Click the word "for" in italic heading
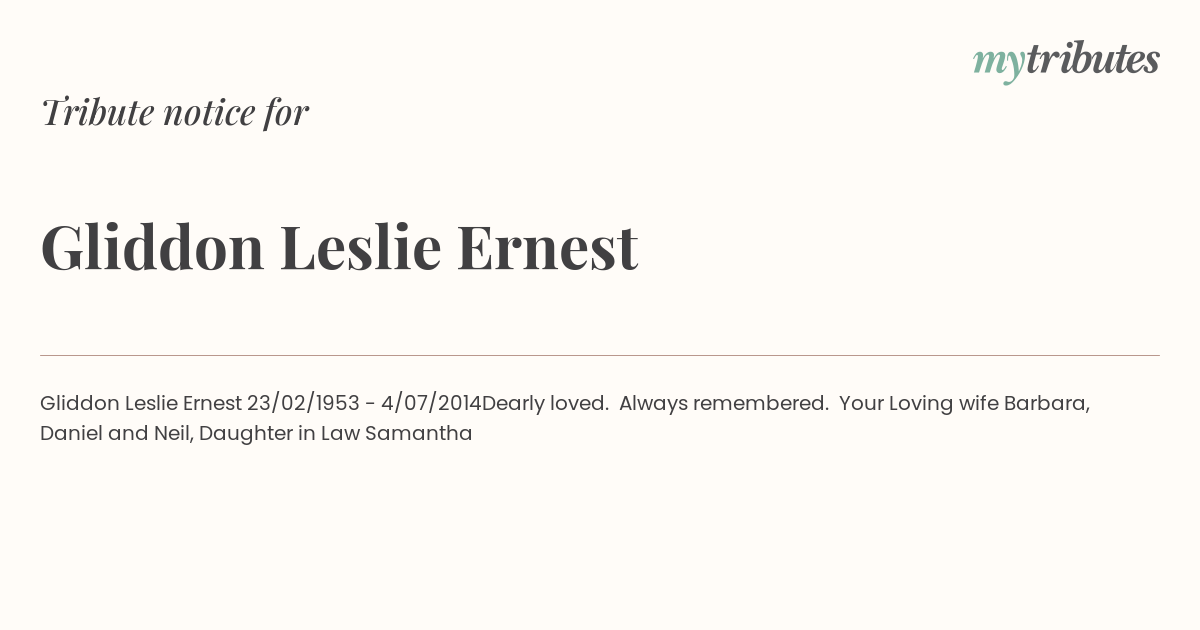 point(286,113)
